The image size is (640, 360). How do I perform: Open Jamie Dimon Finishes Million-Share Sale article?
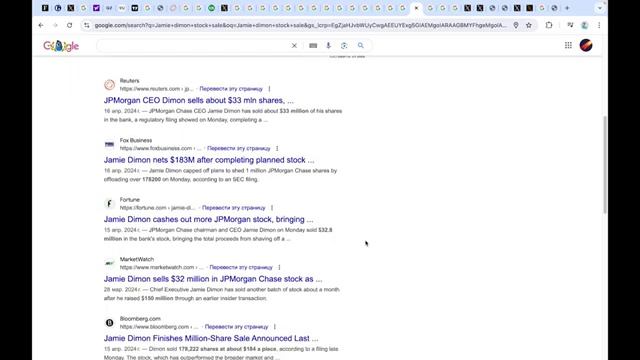[211, 338]
